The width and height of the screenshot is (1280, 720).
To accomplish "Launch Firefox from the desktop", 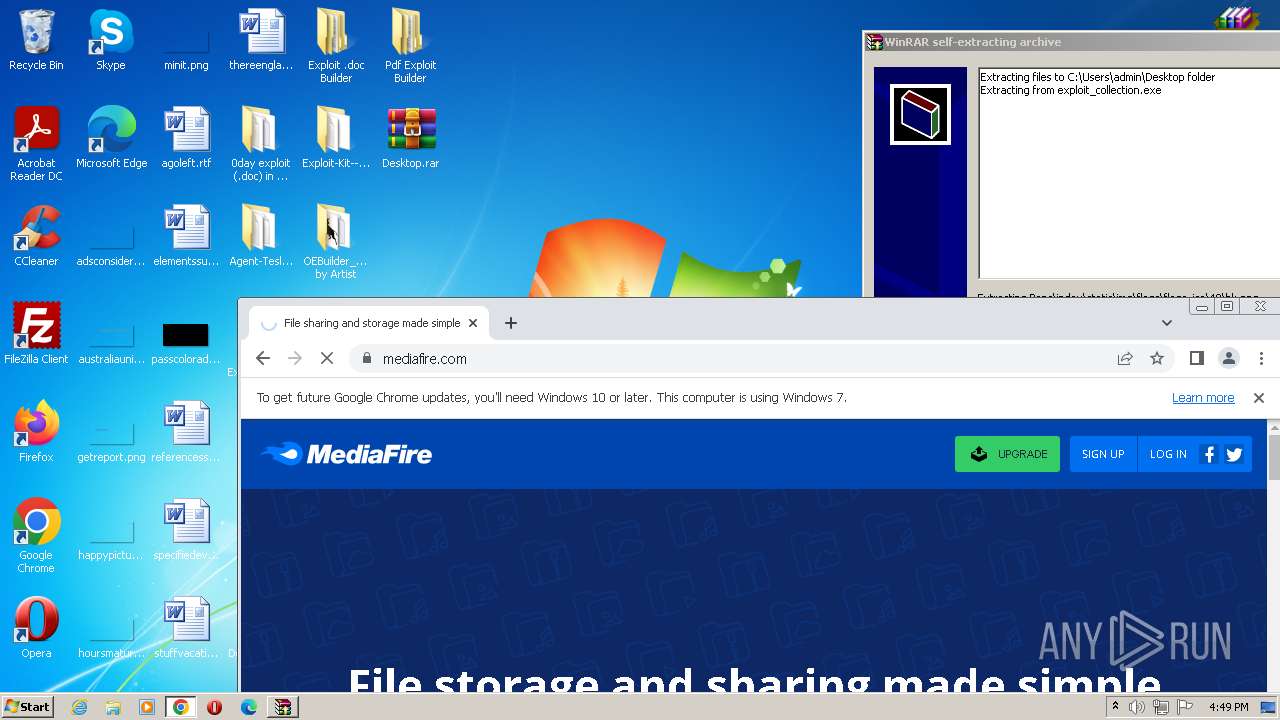I will tap(36, 432).
